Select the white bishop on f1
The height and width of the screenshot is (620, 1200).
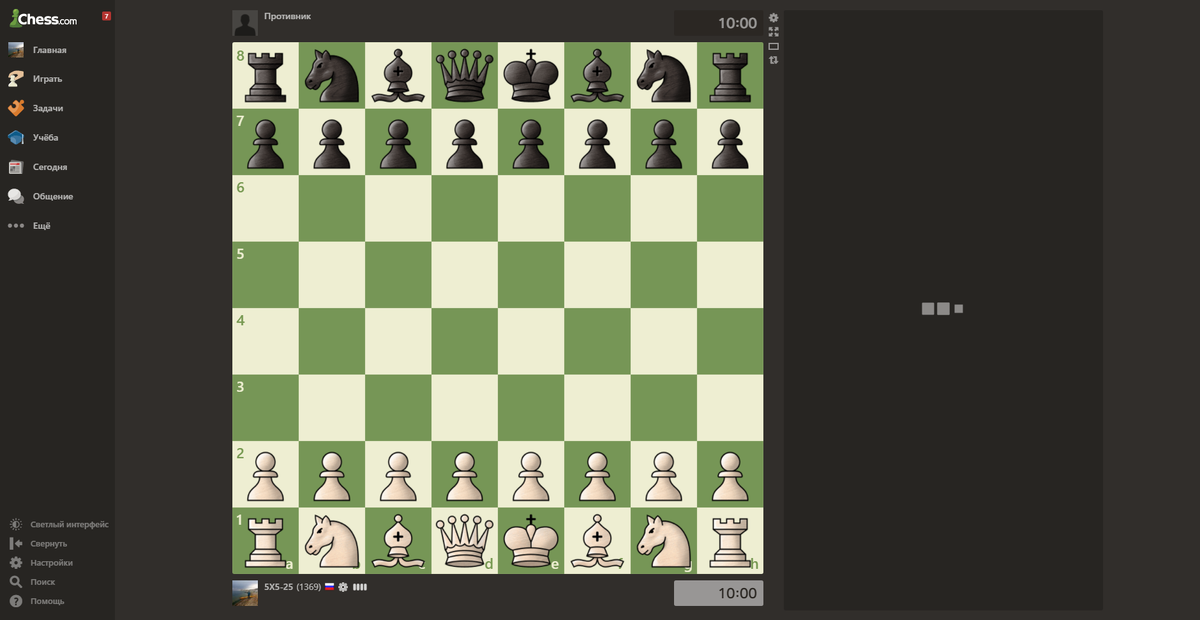pyautogui.click(x=597, y=541)
